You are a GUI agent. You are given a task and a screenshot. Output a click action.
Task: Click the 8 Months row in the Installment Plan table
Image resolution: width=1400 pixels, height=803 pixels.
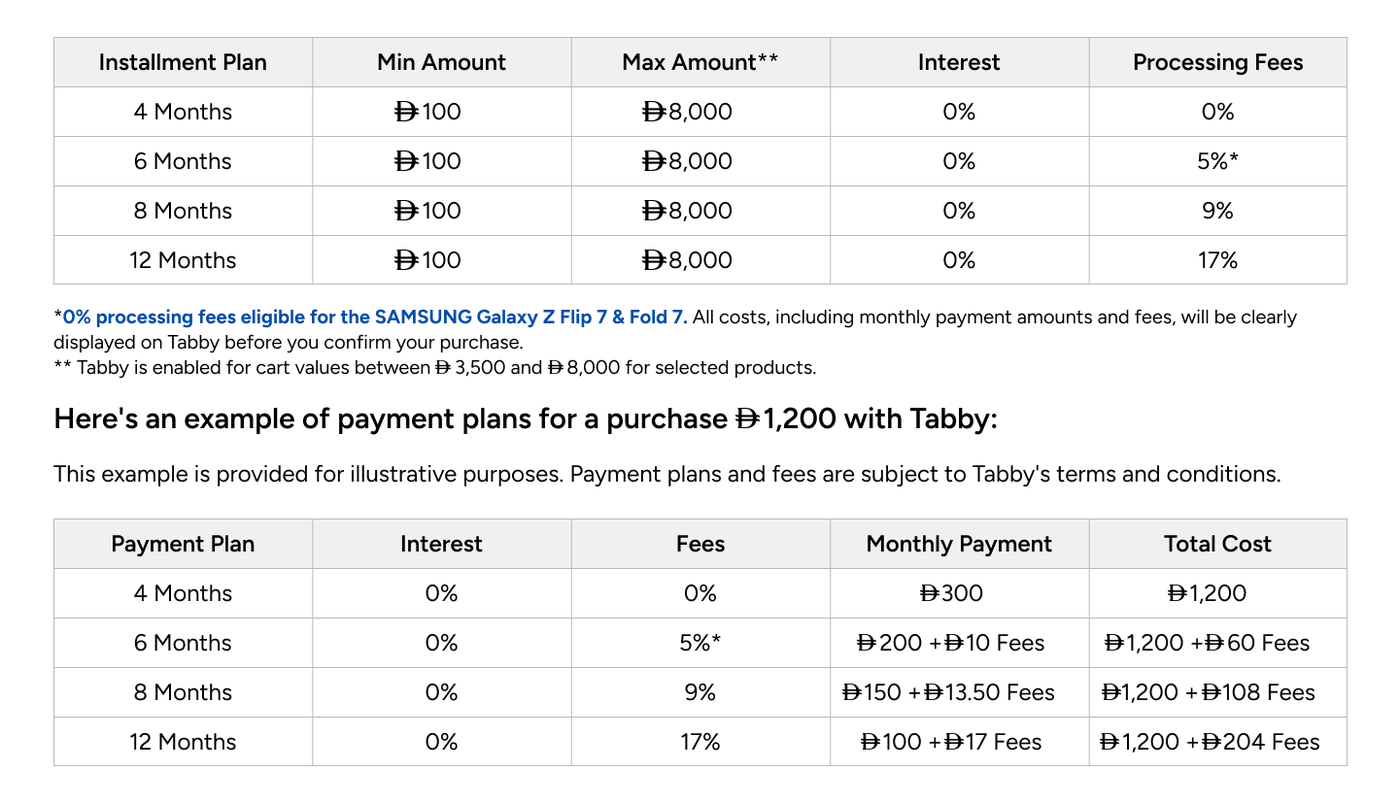click(183, 211)
